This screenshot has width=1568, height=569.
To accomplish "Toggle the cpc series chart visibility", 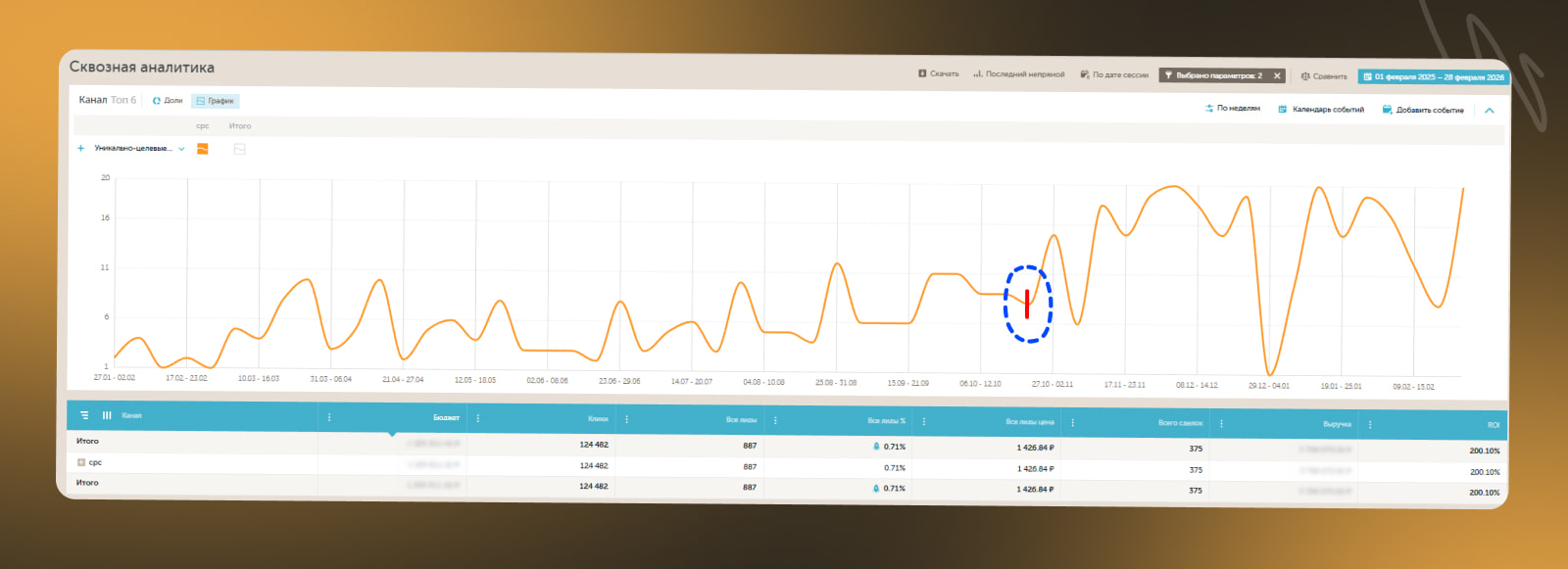I will pos(203,149).
